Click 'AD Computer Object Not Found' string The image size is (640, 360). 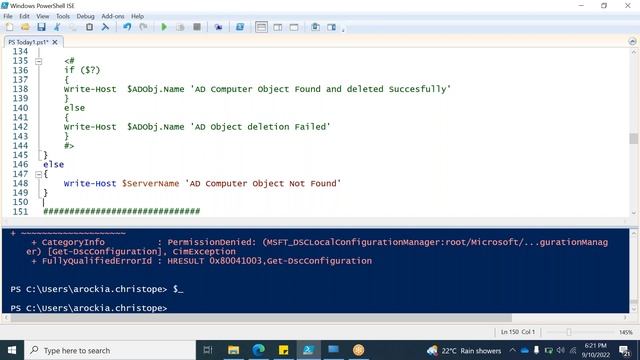click(x=263, y=184)
